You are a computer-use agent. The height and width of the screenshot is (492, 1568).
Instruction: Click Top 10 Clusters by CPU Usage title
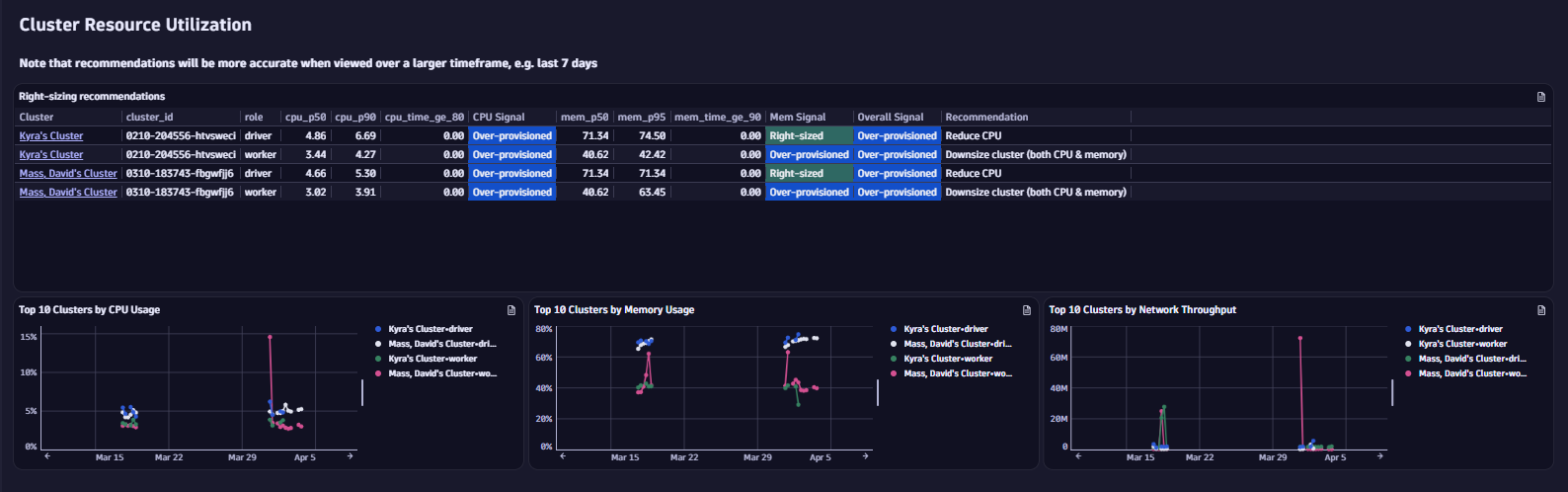tap(90, 310)
